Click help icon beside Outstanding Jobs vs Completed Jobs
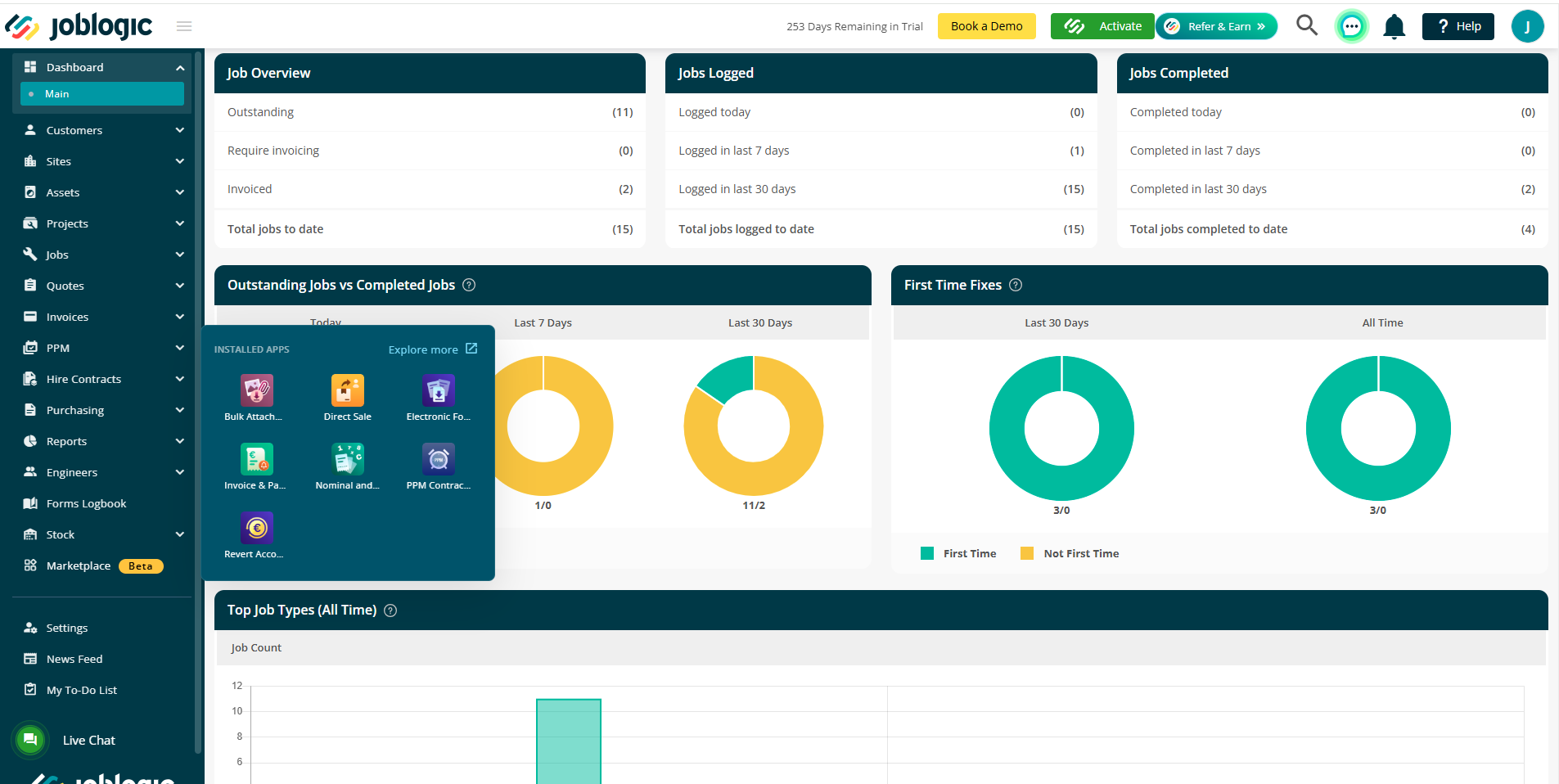 pyautogui.click(x=469, y=285)
